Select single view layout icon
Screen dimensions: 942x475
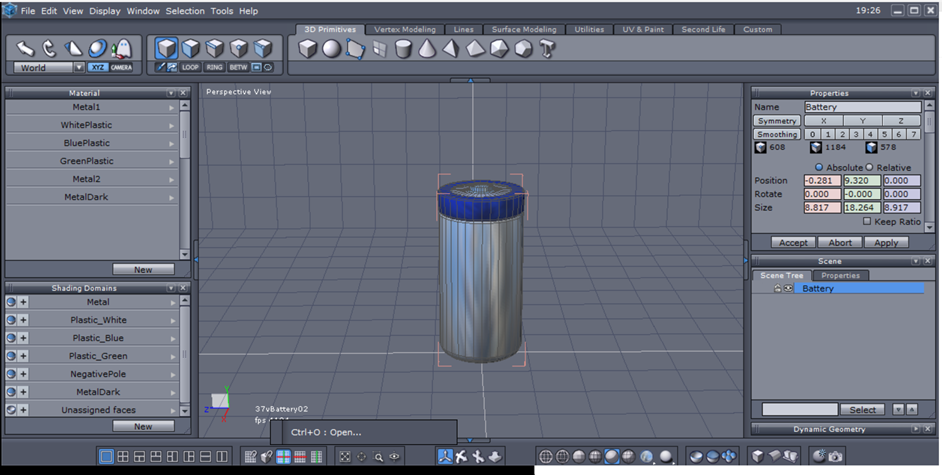click(x=107, y=456)
